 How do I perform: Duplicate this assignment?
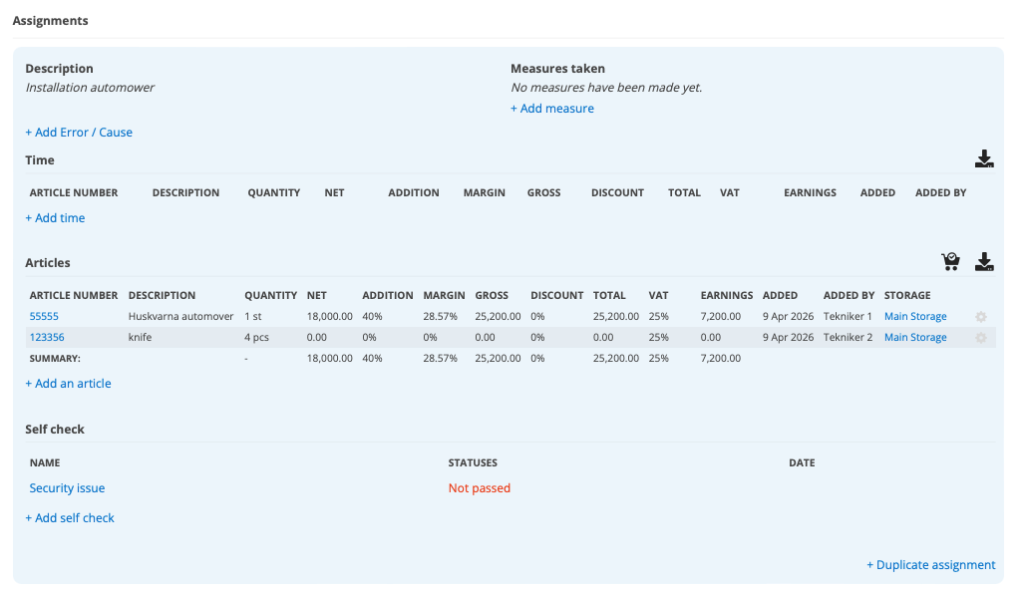930,565
